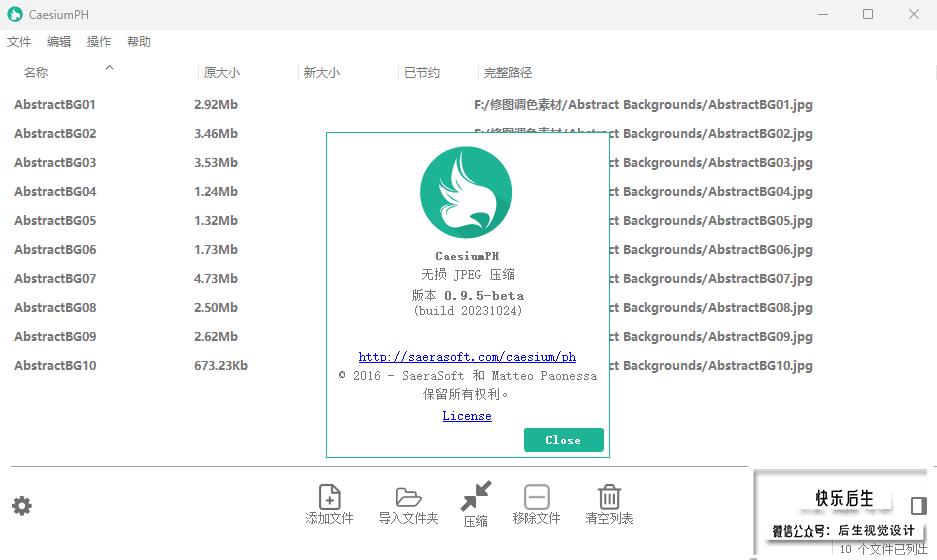Click the 1.73Mb size cell

click(x=216, y=249)
